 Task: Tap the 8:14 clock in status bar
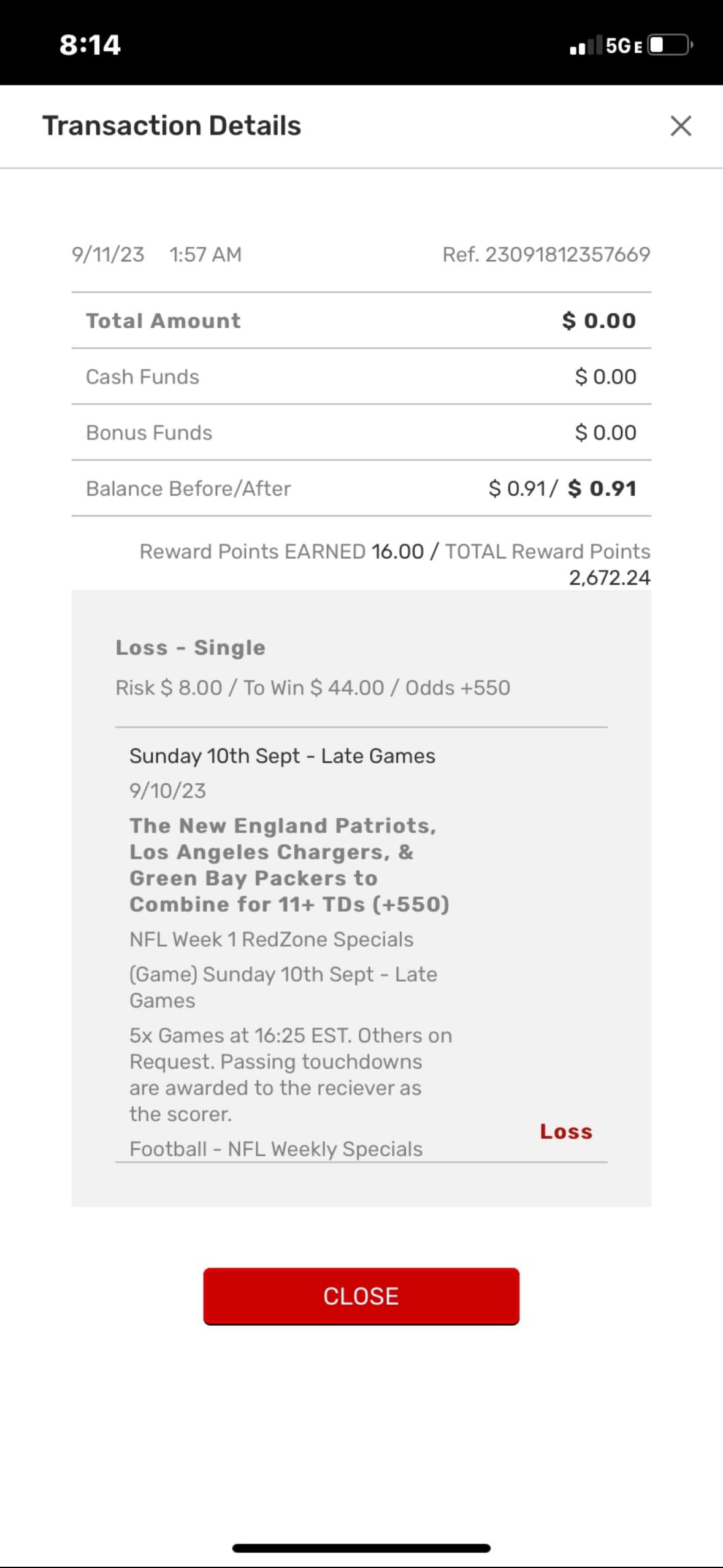click(90, 45)
